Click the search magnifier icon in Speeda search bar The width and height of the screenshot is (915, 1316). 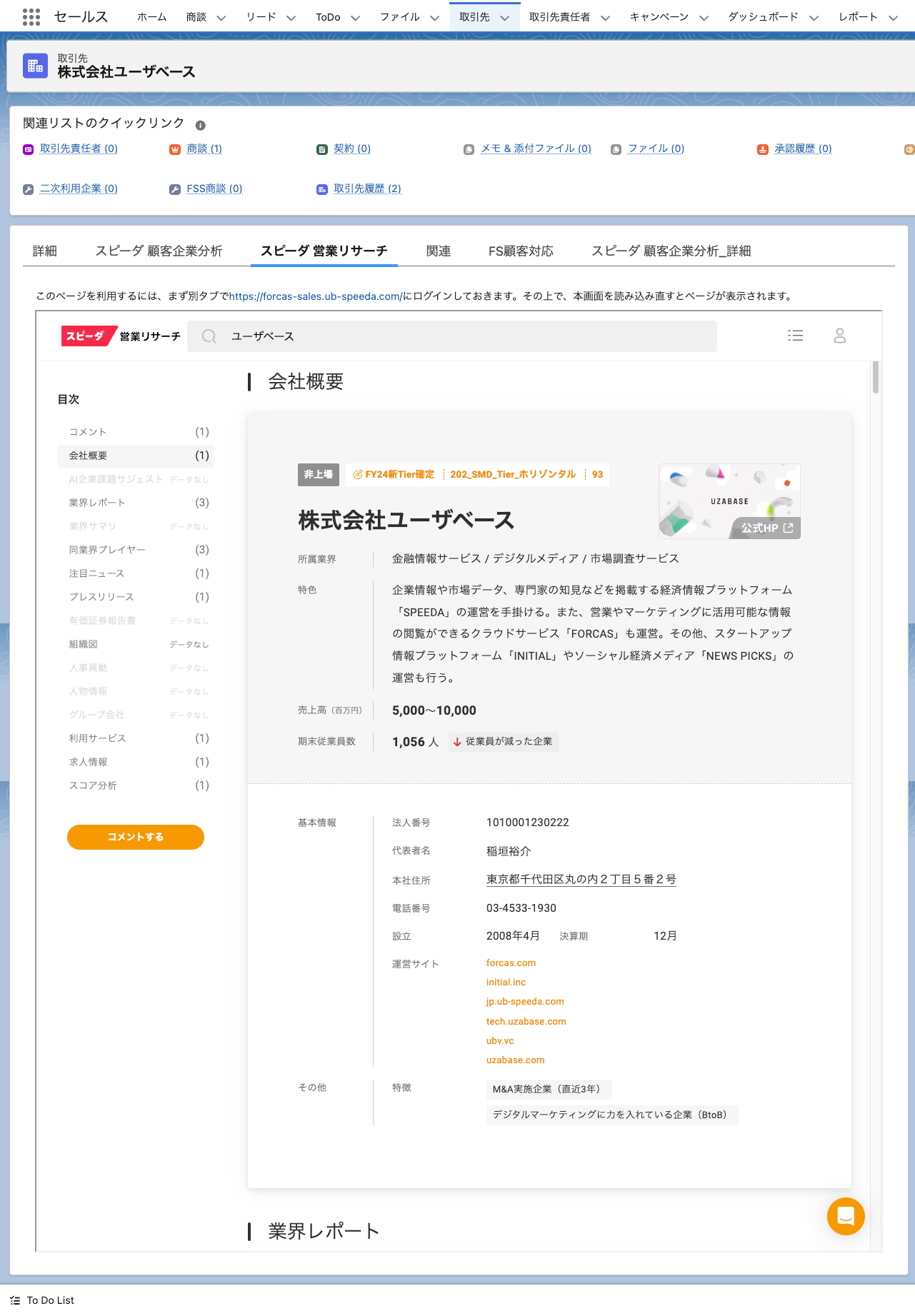pyautogui.click(x=209, y=336)
